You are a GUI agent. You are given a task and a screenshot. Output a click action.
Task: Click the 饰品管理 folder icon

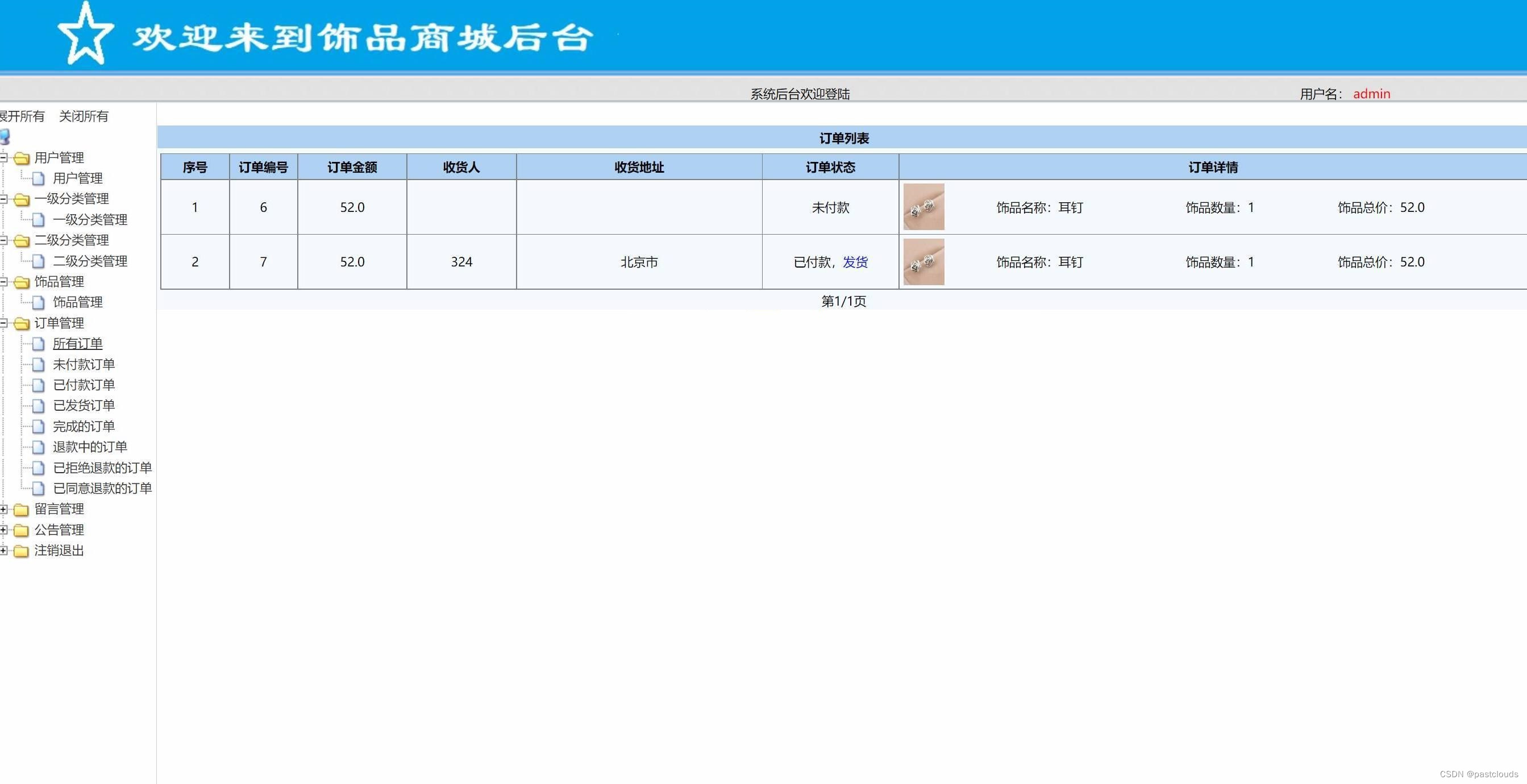(x=22, y=282)
